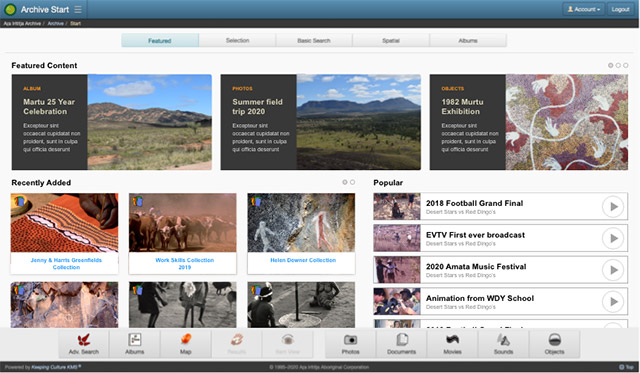This screenshot has width=640, height=373.
Task: Switch to the Selection tab
Action: [x=237, y=40]
